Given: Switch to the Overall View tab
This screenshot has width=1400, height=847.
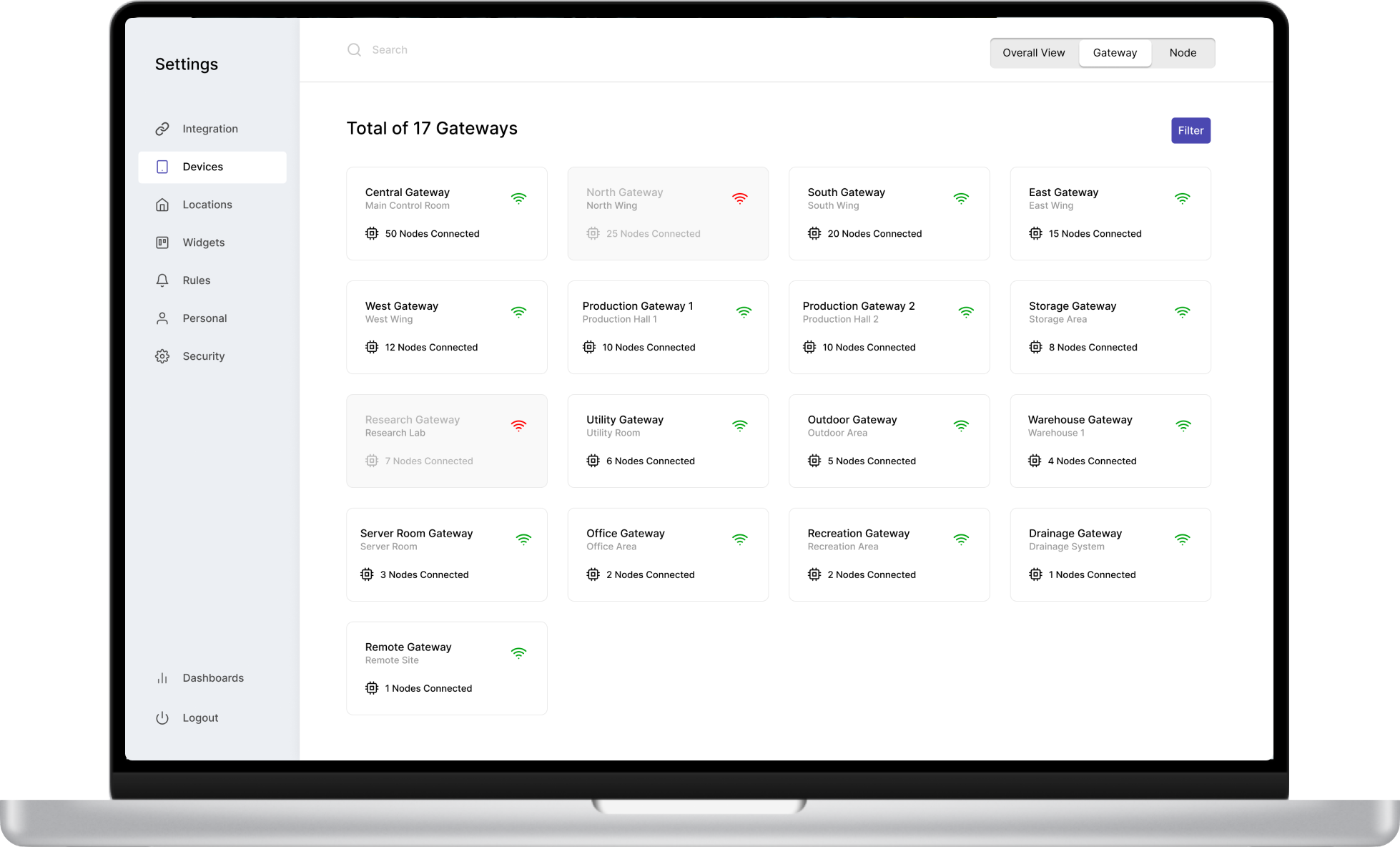Looking at the screenshot, I should (x=1033, y=53).
